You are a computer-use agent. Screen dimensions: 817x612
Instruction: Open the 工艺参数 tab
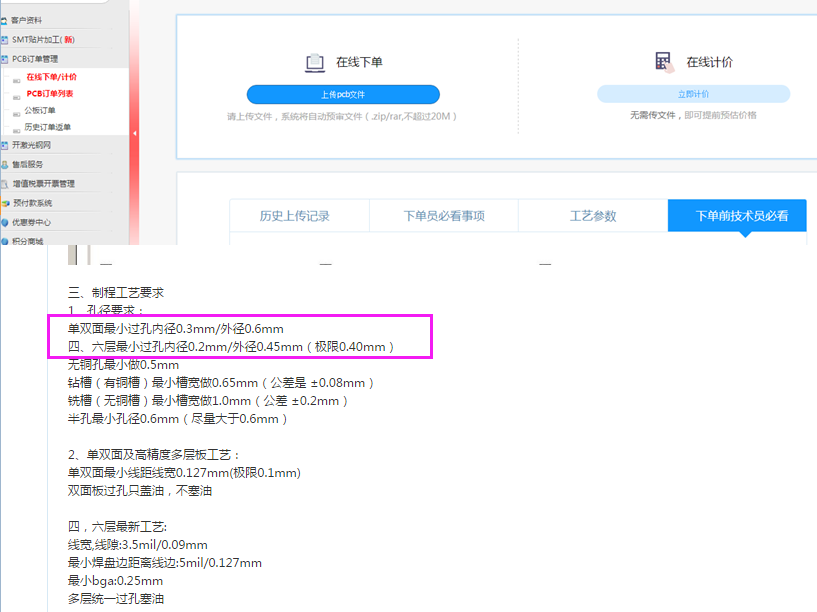point(593,216)
